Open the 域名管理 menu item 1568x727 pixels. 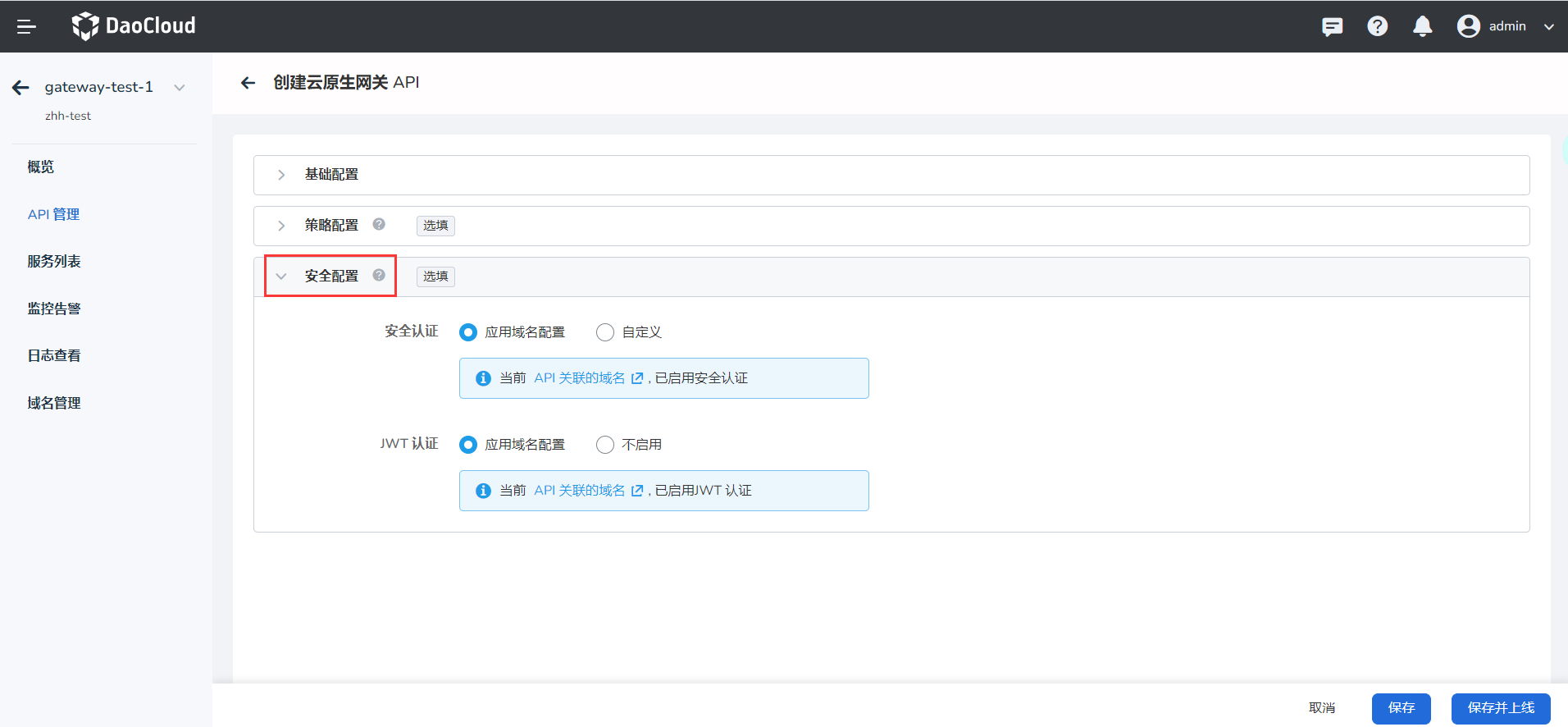click(53, 403)
